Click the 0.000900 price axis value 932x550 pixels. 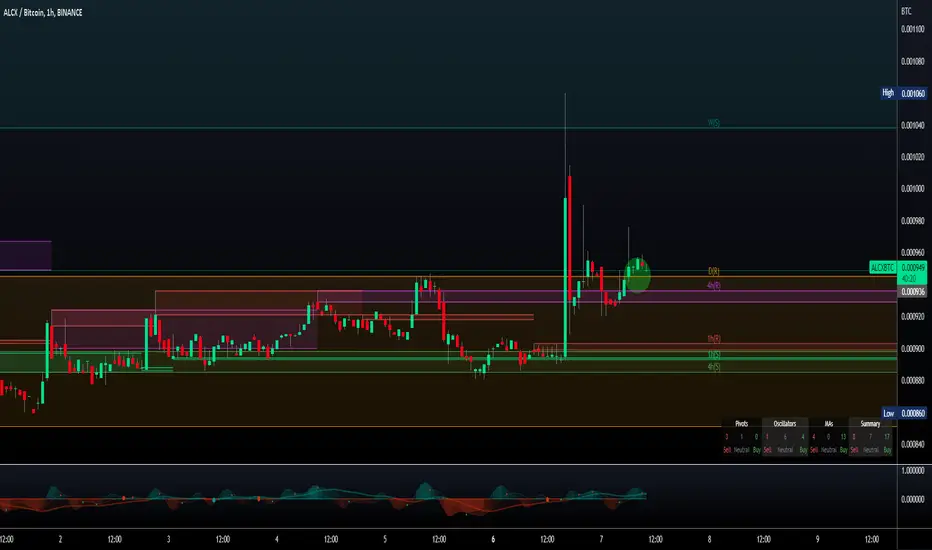click(912, 348)
